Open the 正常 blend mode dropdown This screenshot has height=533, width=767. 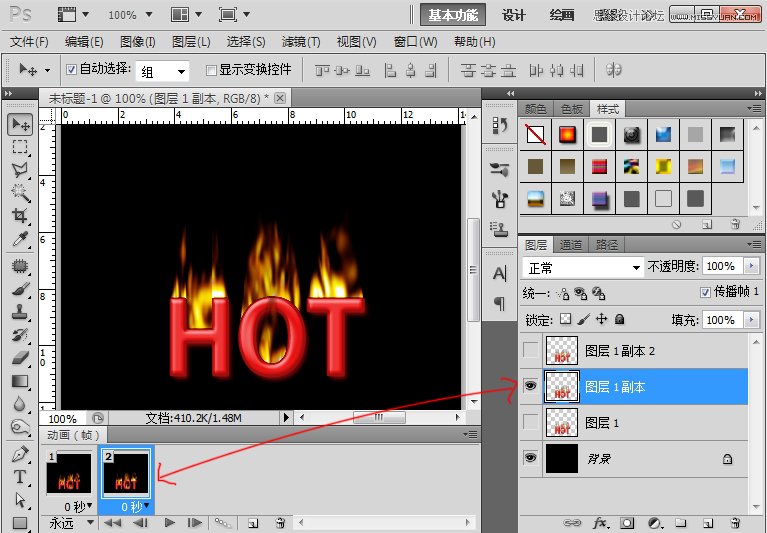(583, 268)
